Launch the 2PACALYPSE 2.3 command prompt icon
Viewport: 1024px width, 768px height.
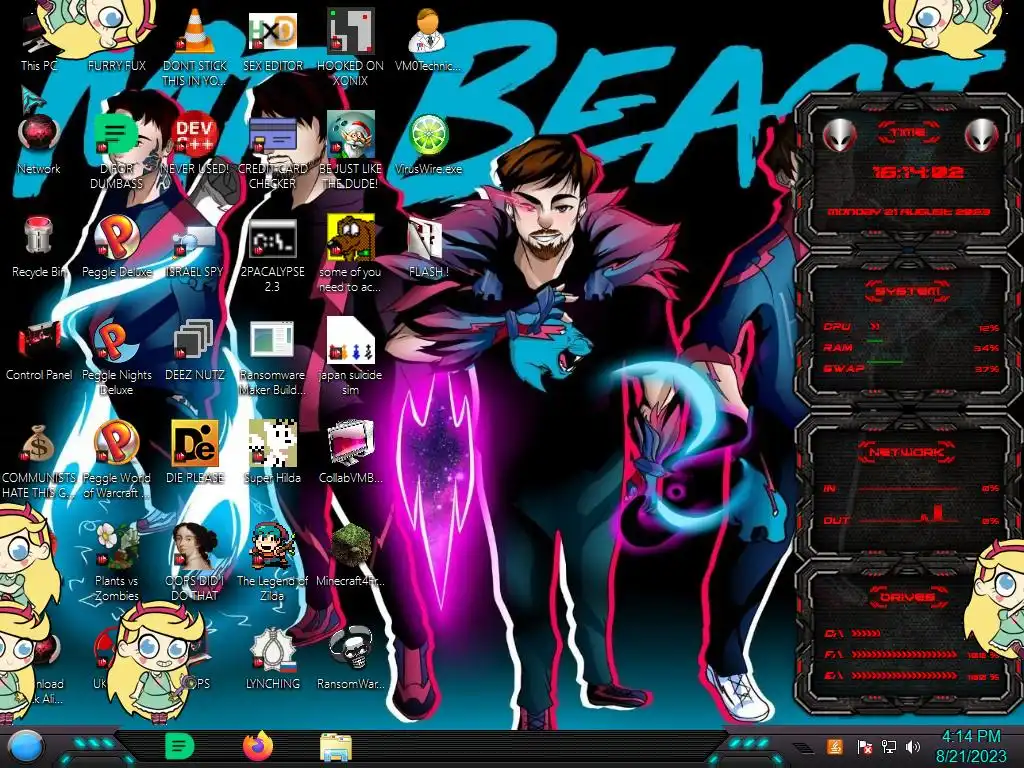pos(272,255)
